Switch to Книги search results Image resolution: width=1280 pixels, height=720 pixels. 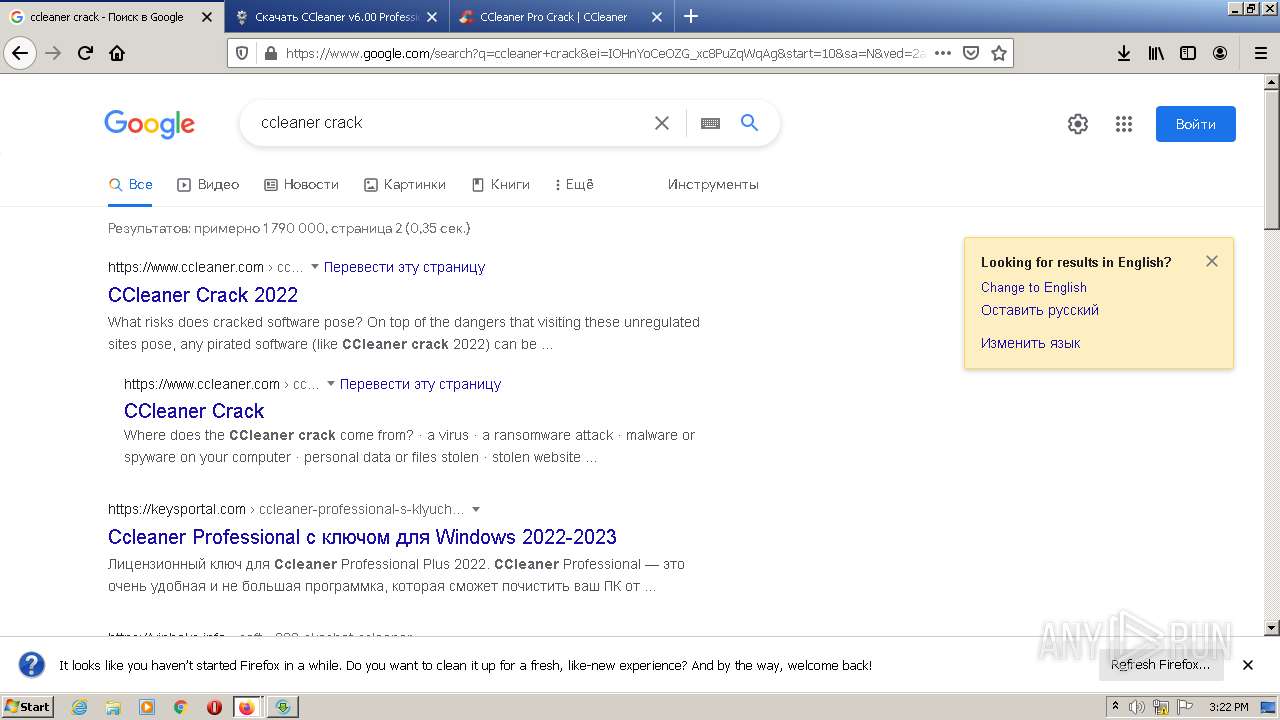point(500,184)
